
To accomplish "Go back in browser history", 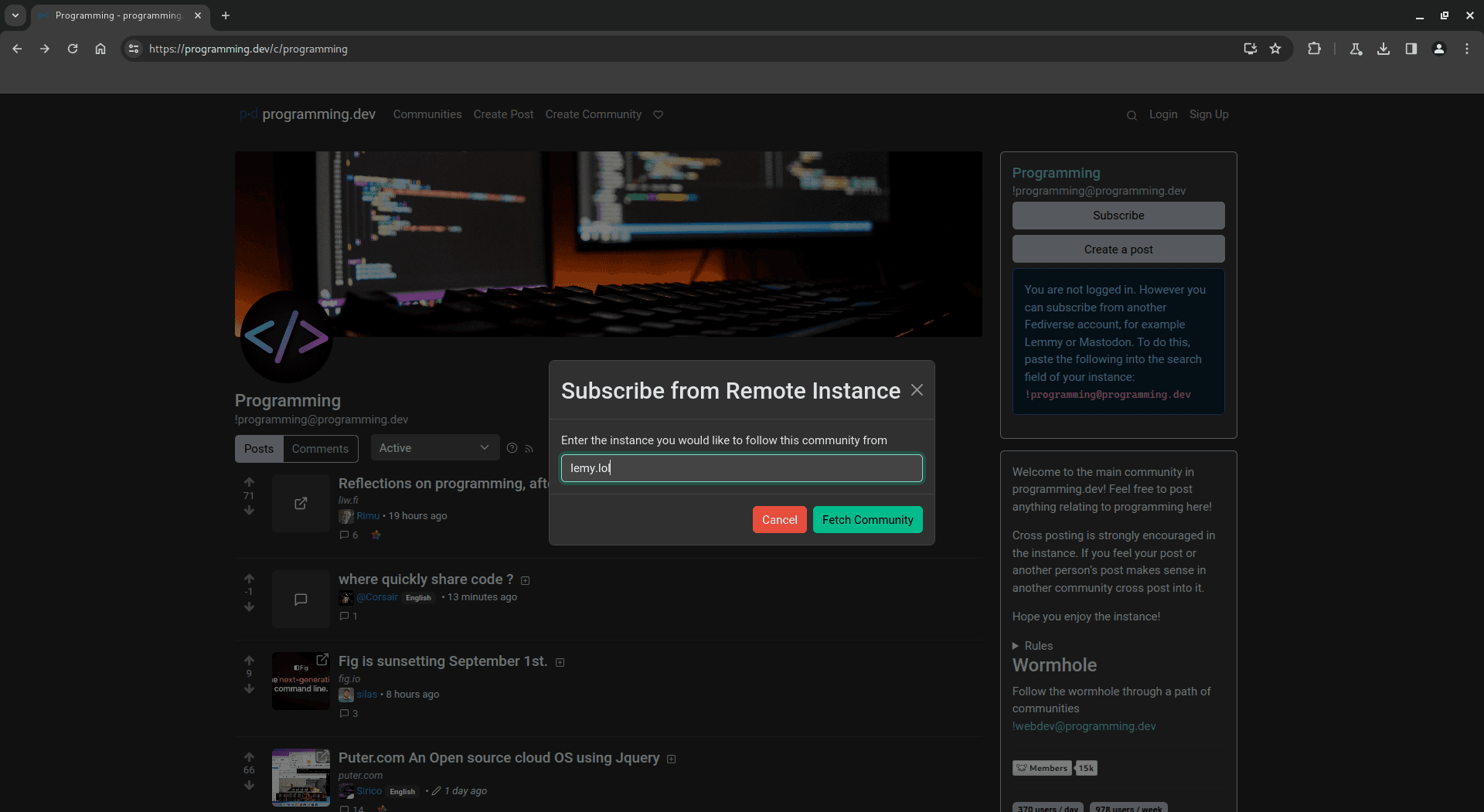I will [17, 49].
